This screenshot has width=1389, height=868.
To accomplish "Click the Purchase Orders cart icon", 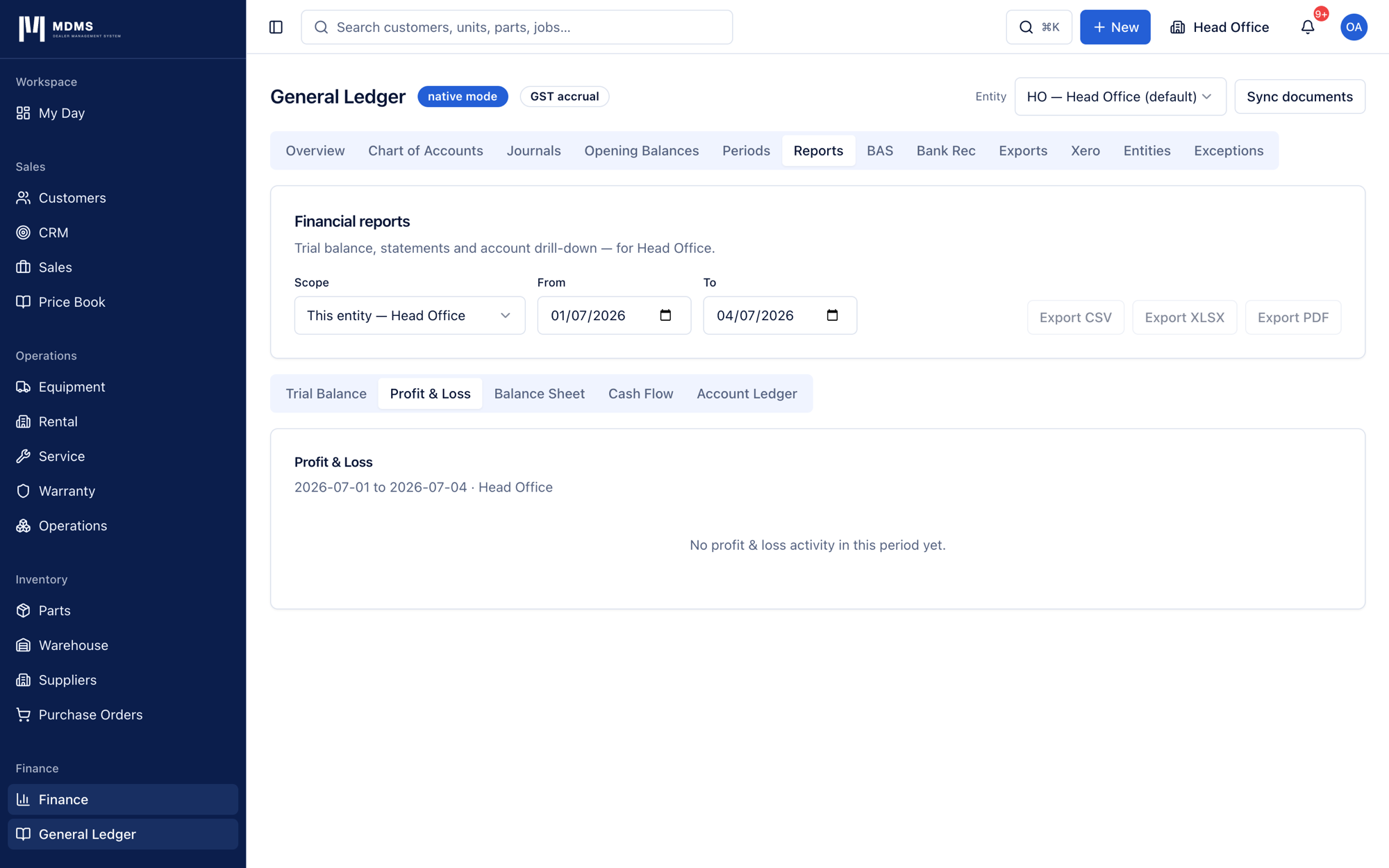I will [x=24, y=715].
